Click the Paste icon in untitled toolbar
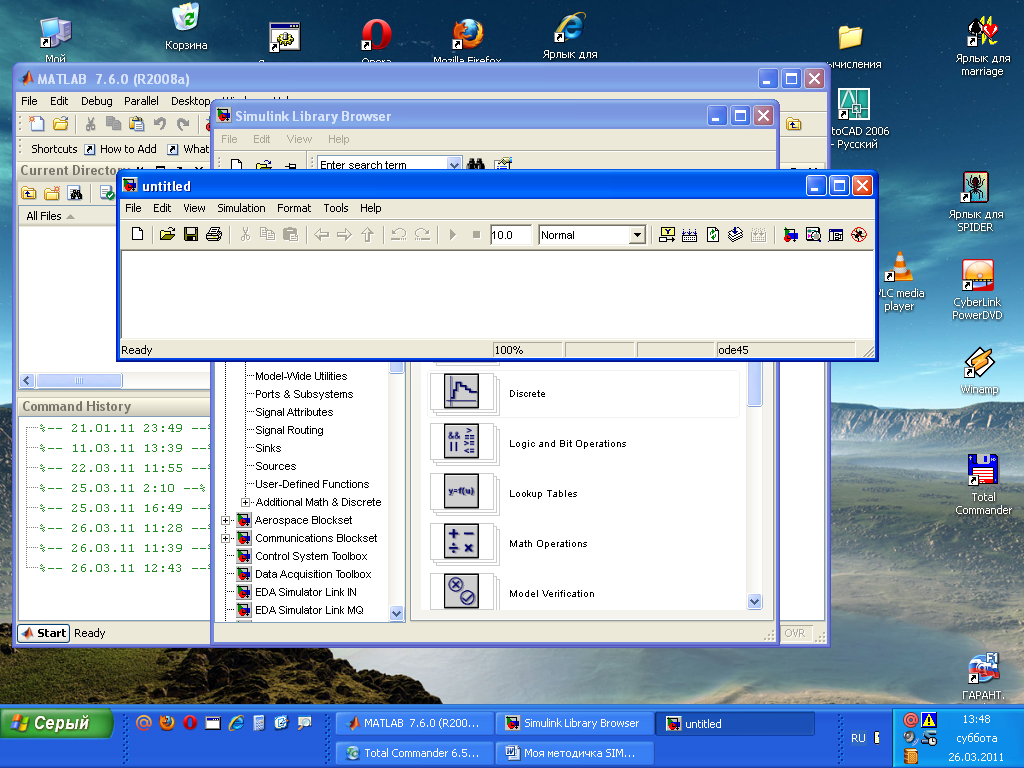 click(x=290, y=234)
